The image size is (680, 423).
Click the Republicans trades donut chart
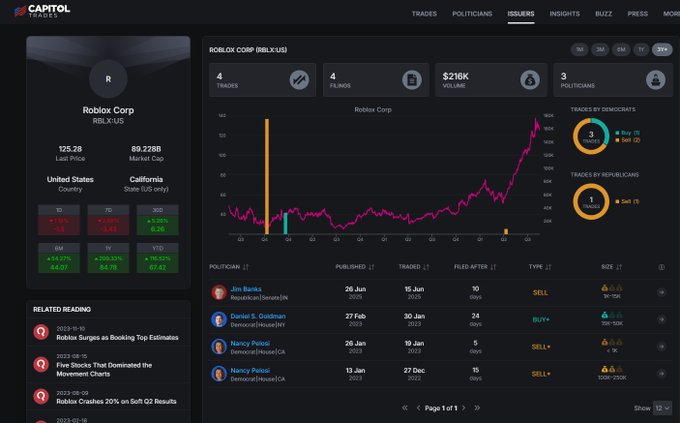tap(591, 202)
